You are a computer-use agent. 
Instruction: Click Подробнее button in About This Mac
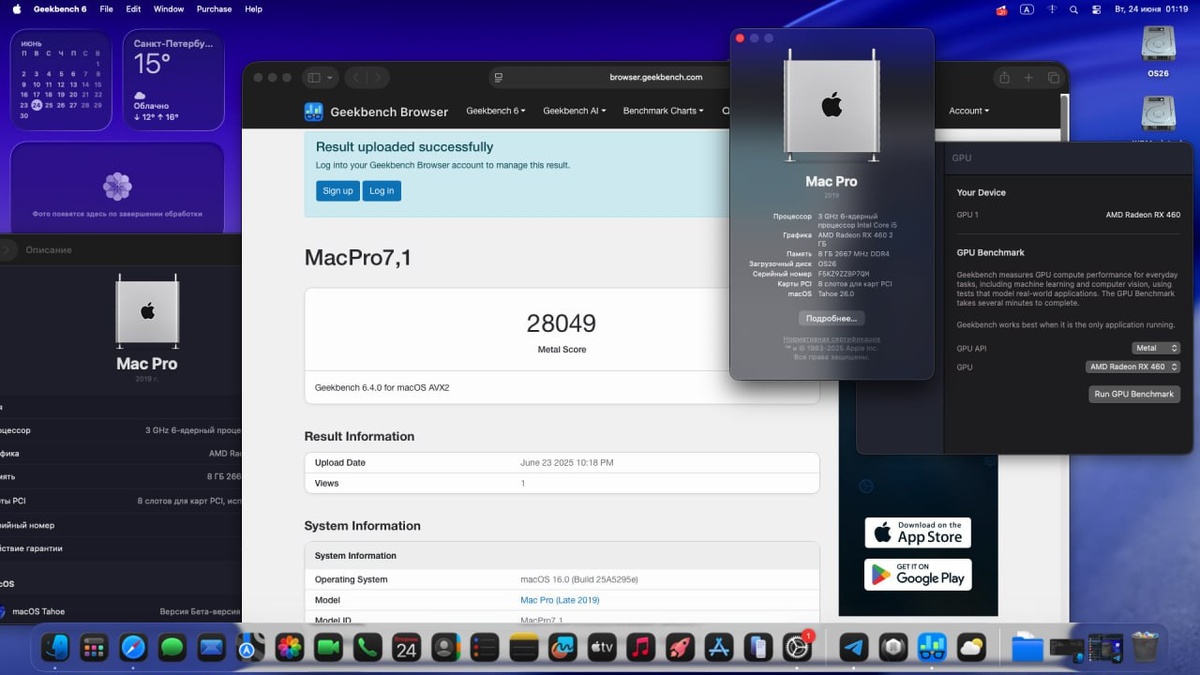click(831, 318)
